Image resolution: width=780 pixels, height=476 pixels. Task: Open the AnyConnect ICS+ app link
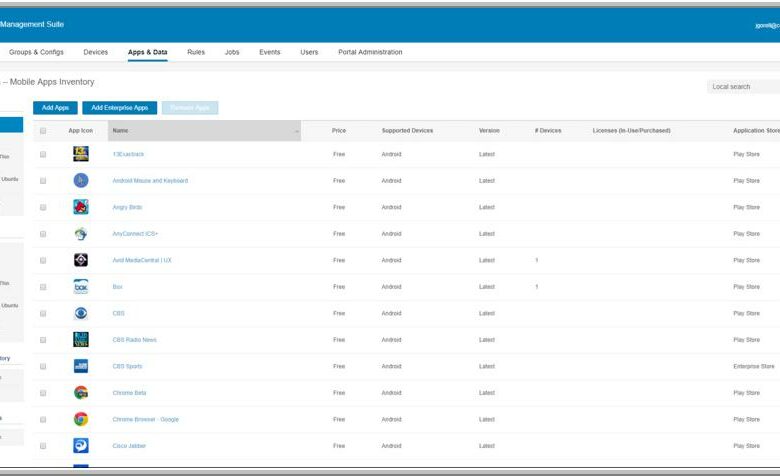coord(135,234)
